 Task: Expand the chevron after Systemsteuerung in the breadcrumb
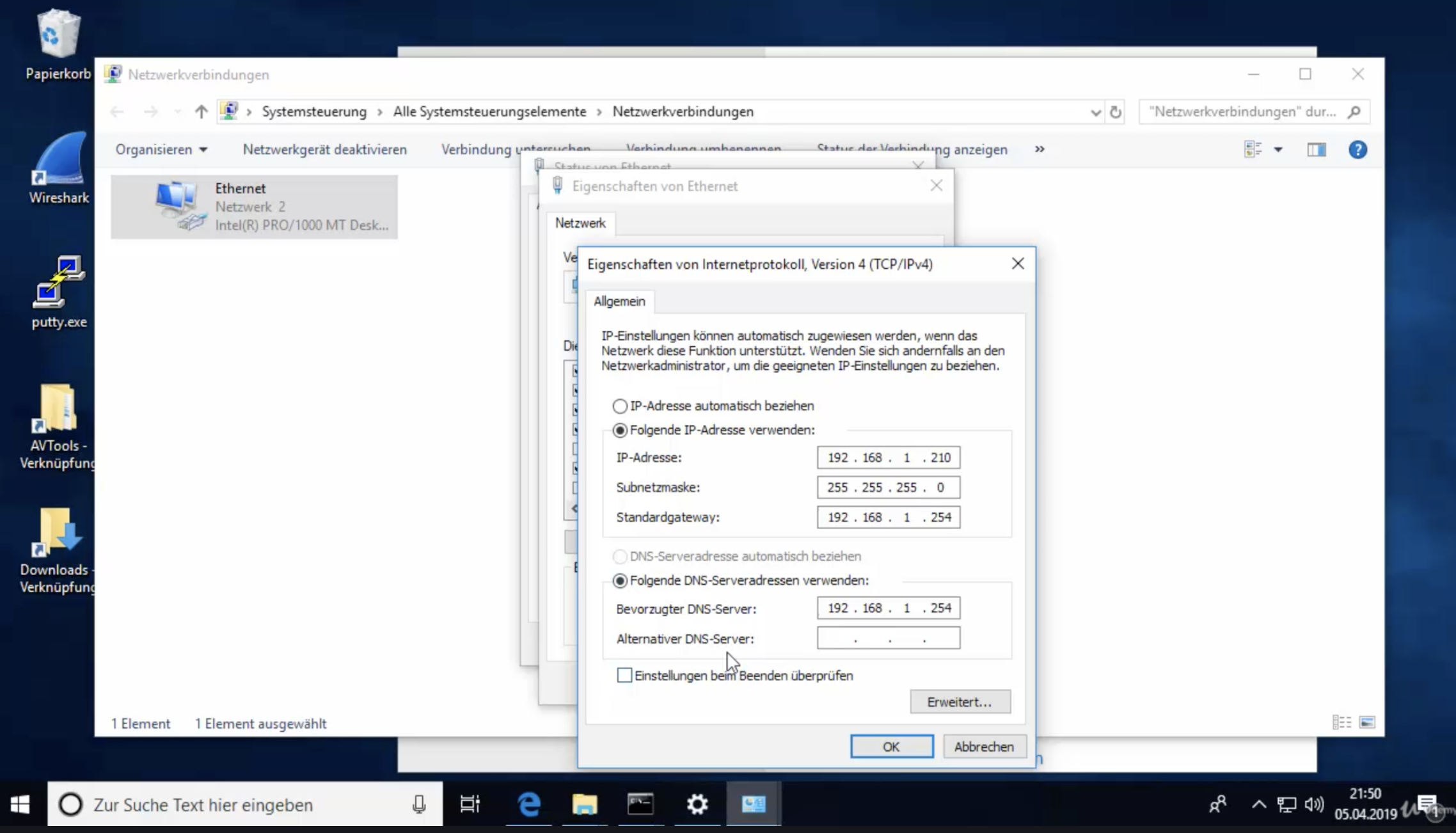tap(380, 112)
